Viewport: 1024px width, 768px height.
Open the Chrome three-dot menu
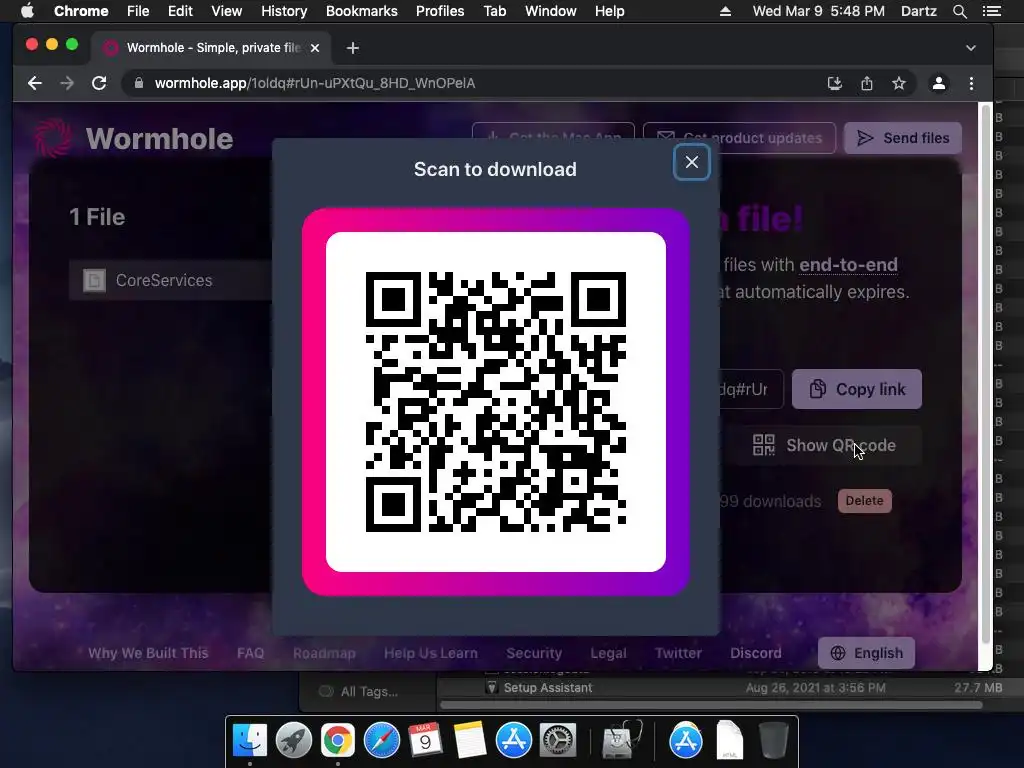(972, 83)
